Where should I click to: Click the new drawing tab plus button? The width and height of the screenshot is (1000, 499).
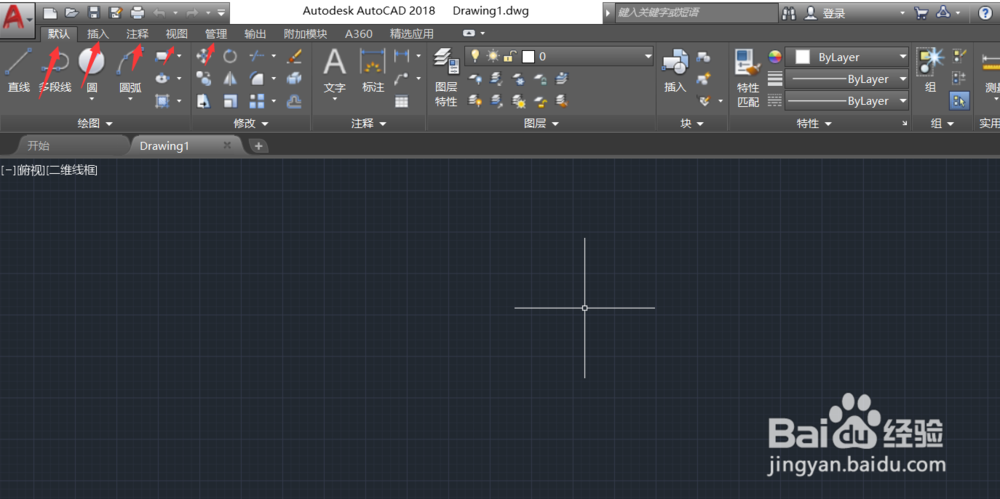[x=258, y=146]
